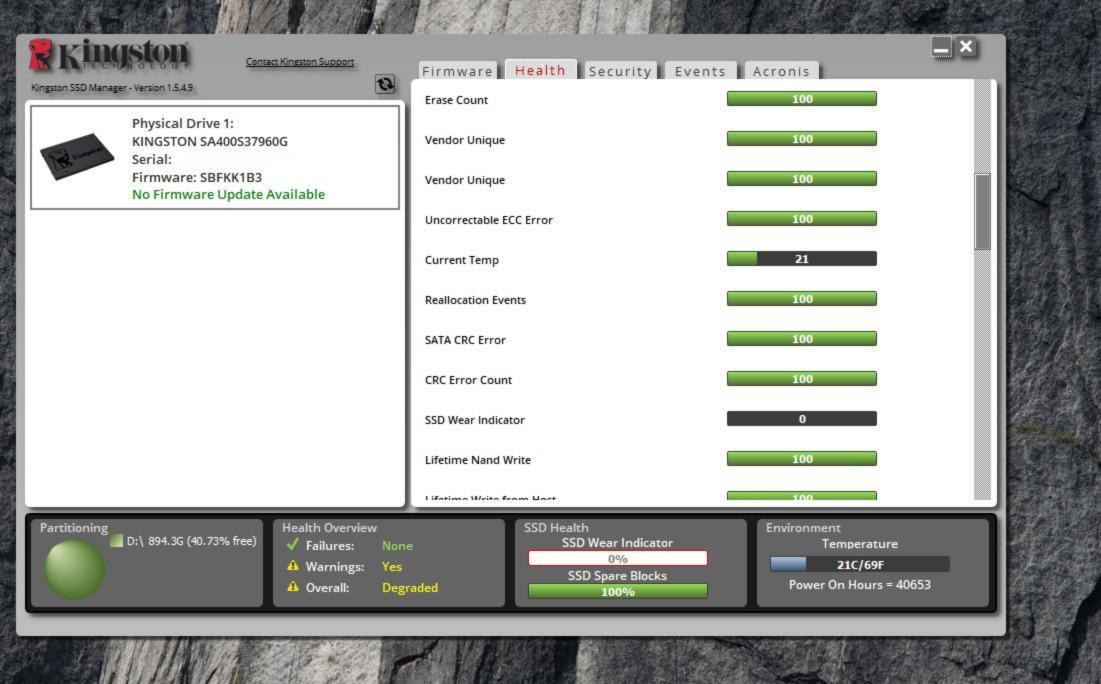Click the Current Temp bar showing 21
The width and height of the screenshot is (1101, 684).
coord(801,259)
